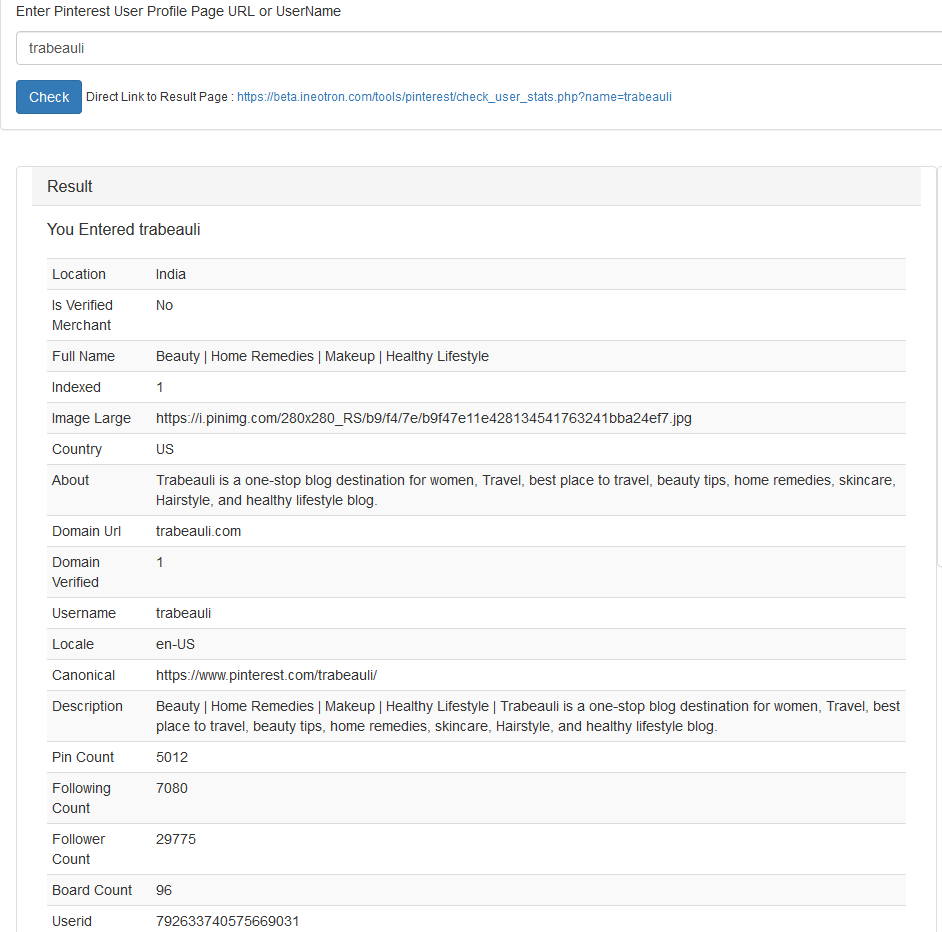The image size is (942, 932).
Task: Click the Canonical row label
Action: click(x=84, y=675)
